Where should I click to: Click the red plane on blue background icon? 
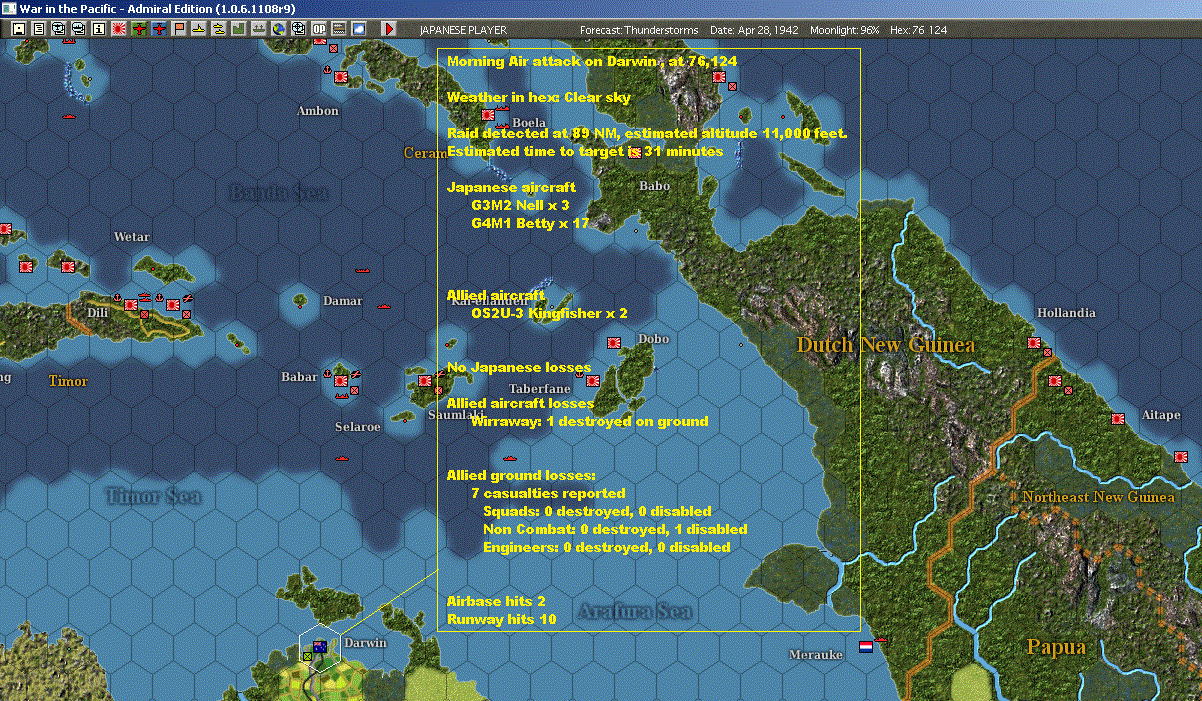pyautogui.click(x=159, y=29)
